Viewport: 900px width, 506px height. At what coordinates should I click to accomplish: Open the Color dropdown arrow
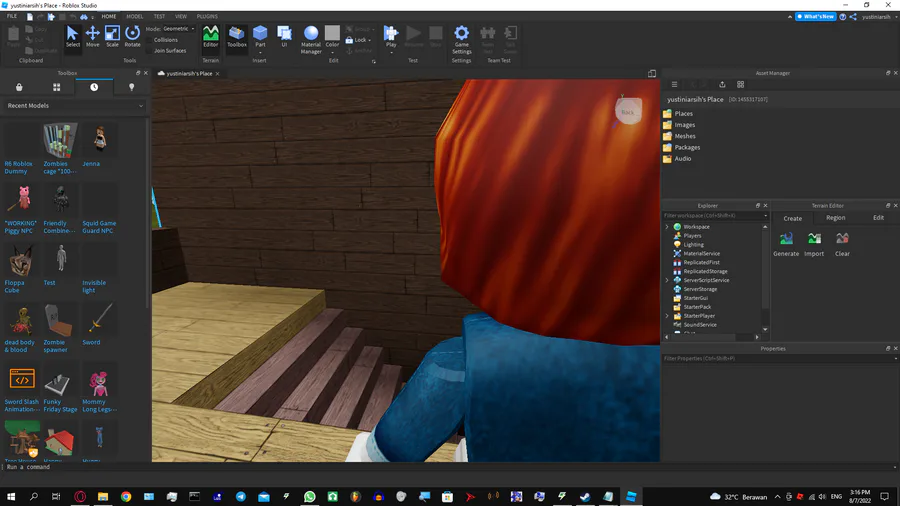332,53
